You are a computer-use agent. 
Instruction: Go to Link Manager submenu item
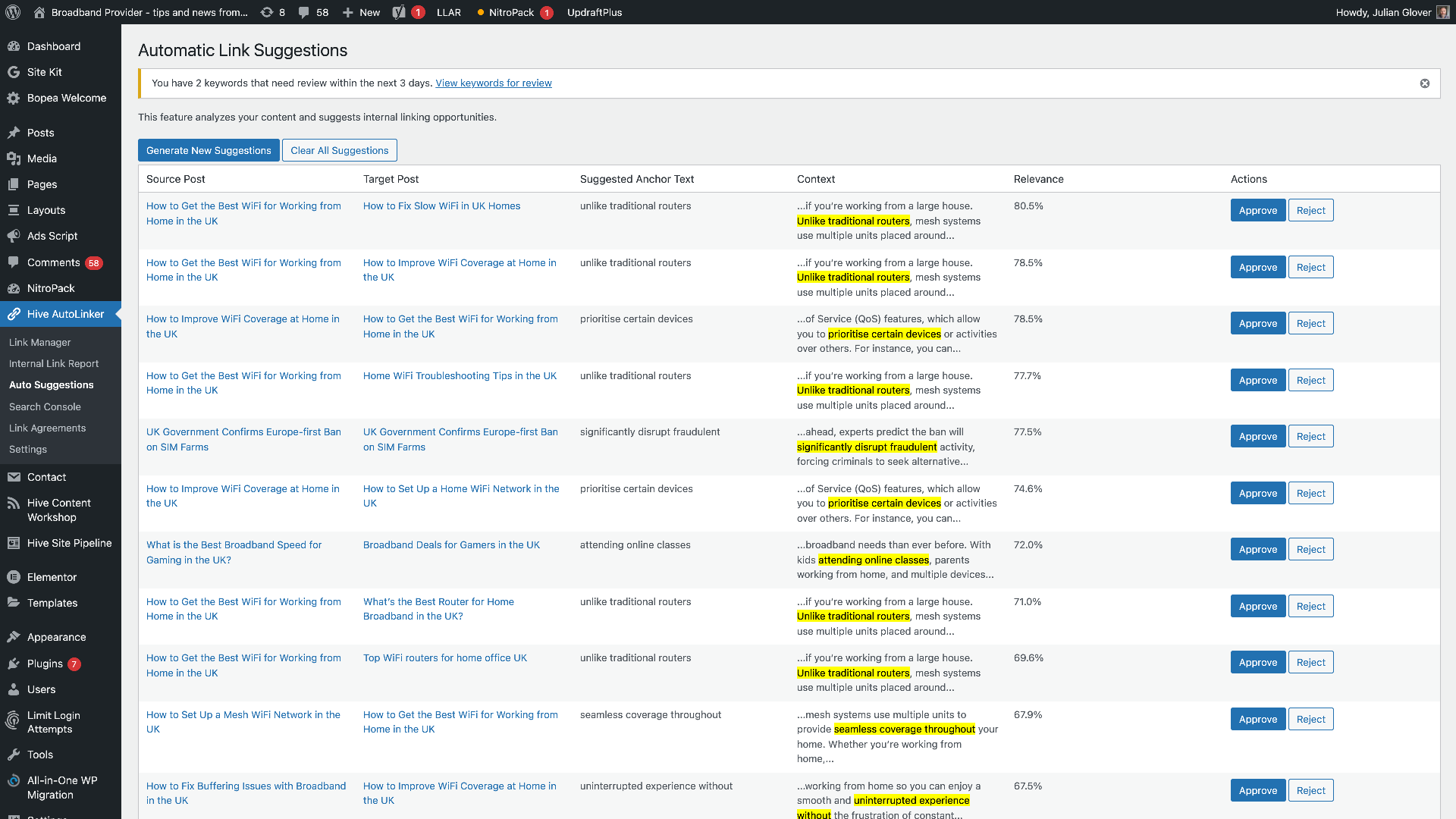coord(39,342)
